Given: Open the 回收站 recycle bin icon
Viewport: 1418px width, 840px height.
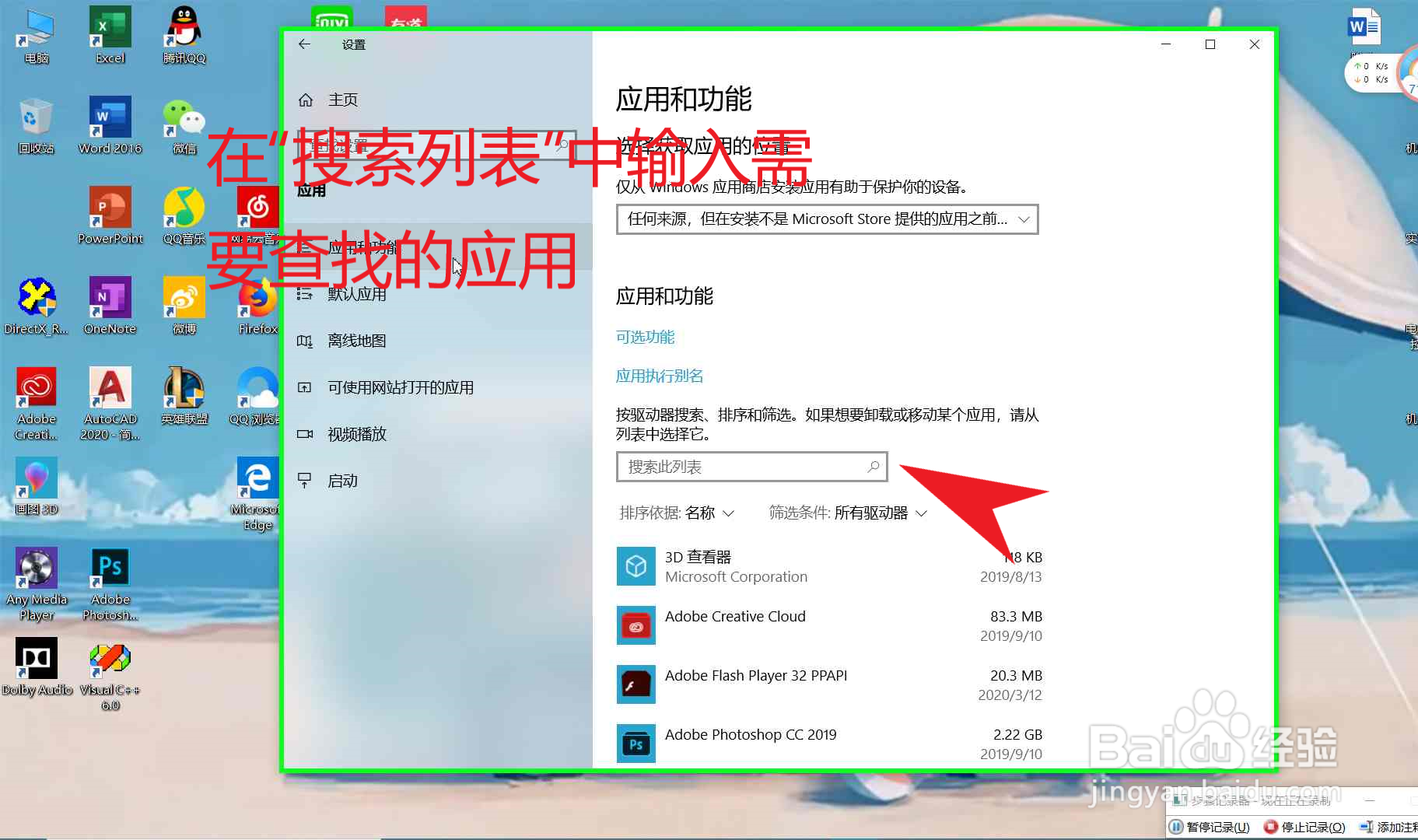Looking at the screenshot, I should (37, 125).
